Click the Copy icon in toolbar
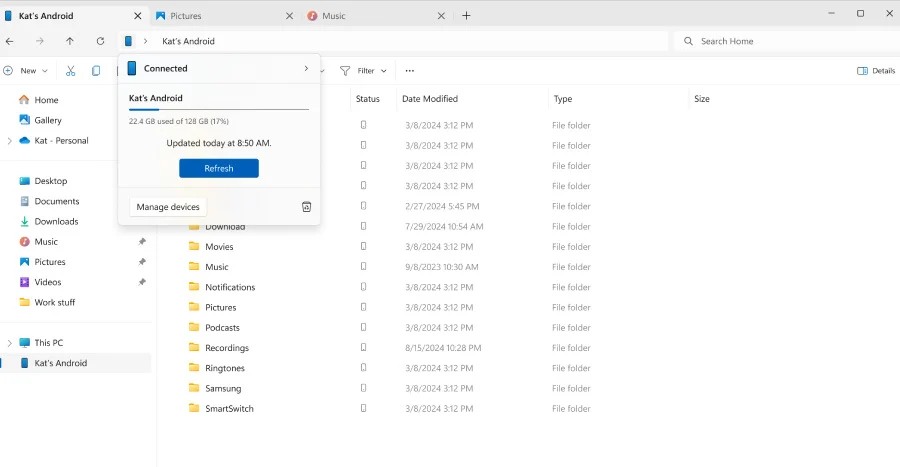The height and width of the screenshot is (467, 900). [x=96, y=71]
